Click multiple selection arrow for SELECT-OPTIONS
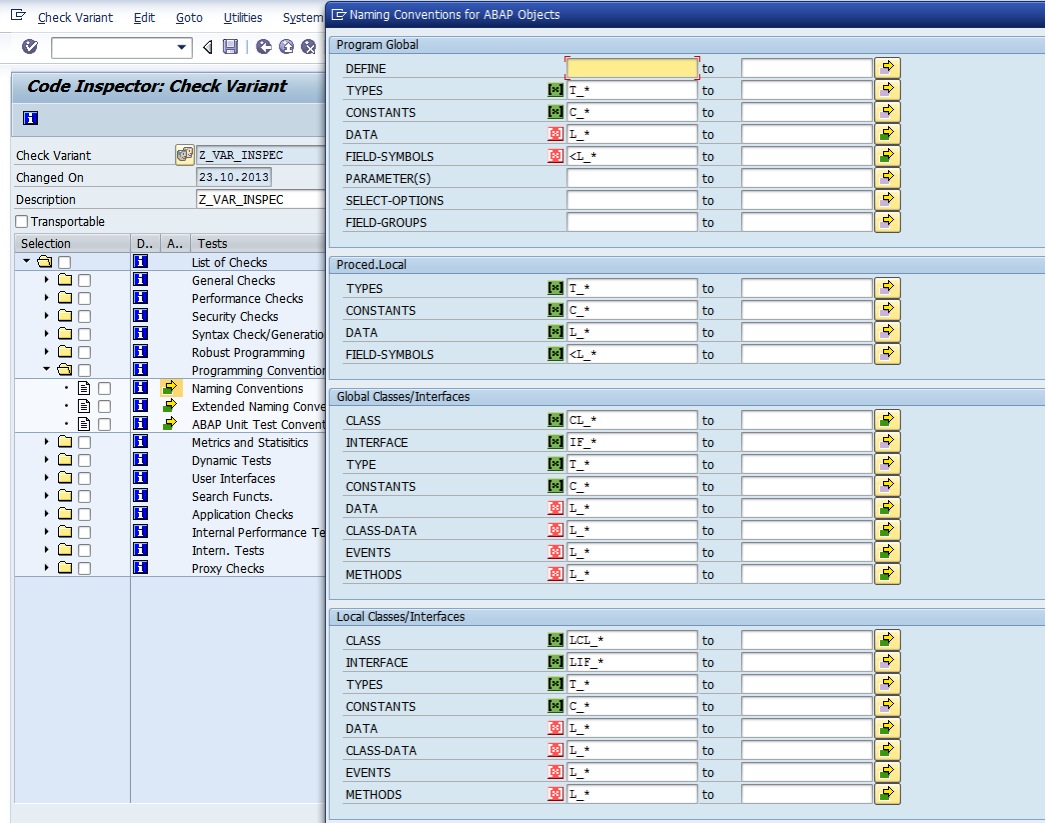This screenshot has width=1046, height=823. pyautogui.click(x=887, y=199)
